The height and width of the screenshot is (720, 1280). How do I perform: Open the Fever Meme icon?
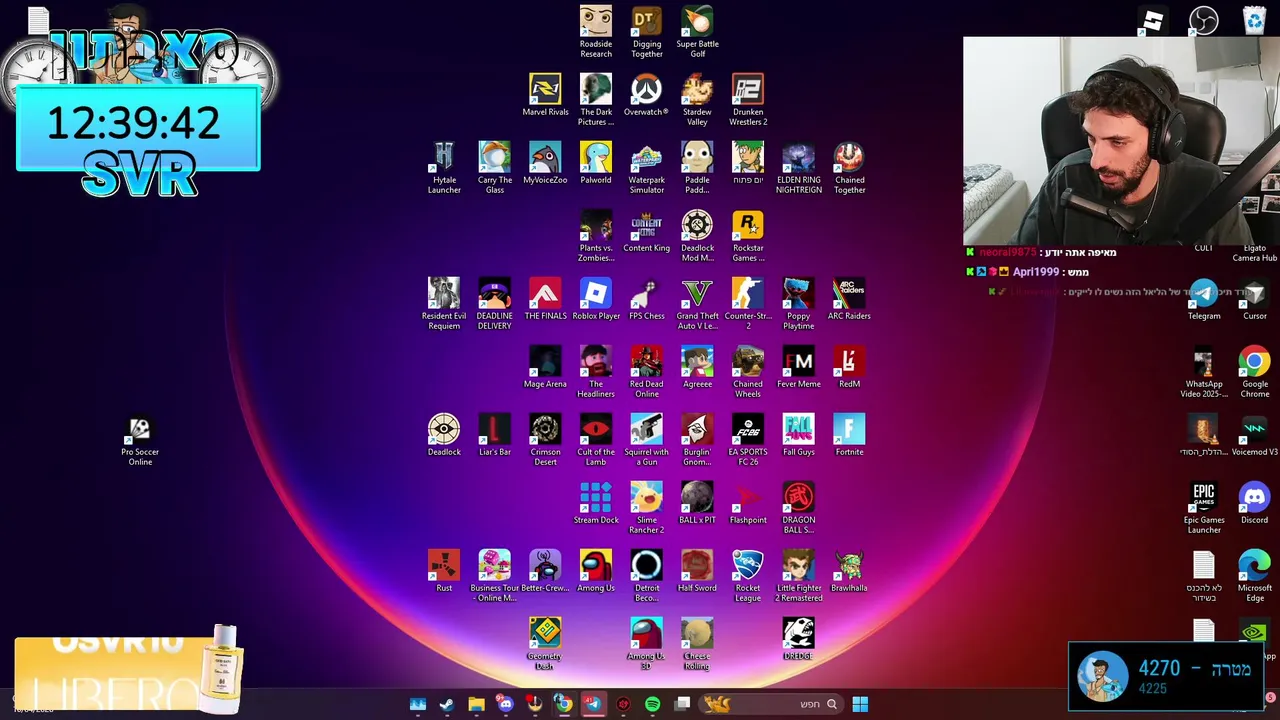(x=798, y=367)
